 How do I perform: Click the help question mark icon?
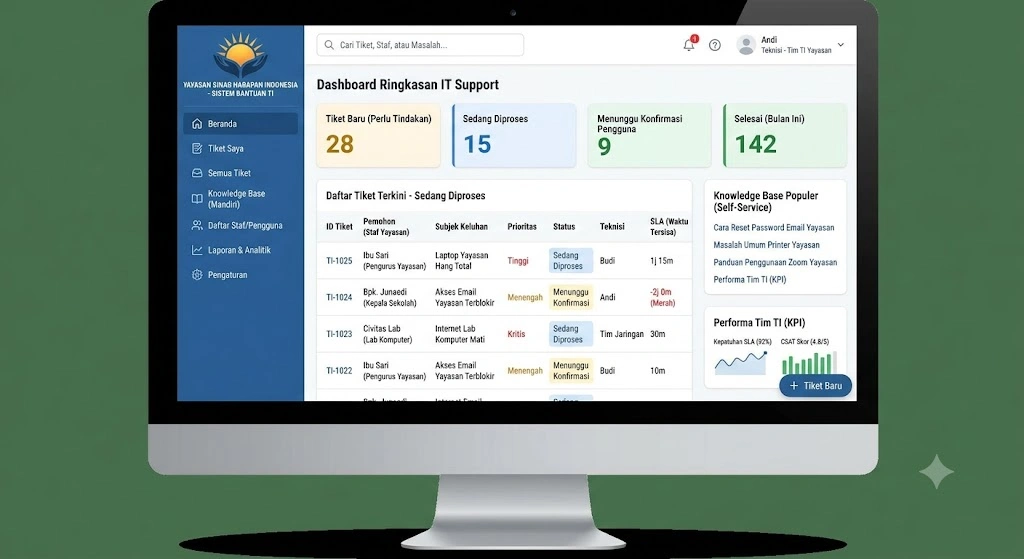tap(715, 45)
